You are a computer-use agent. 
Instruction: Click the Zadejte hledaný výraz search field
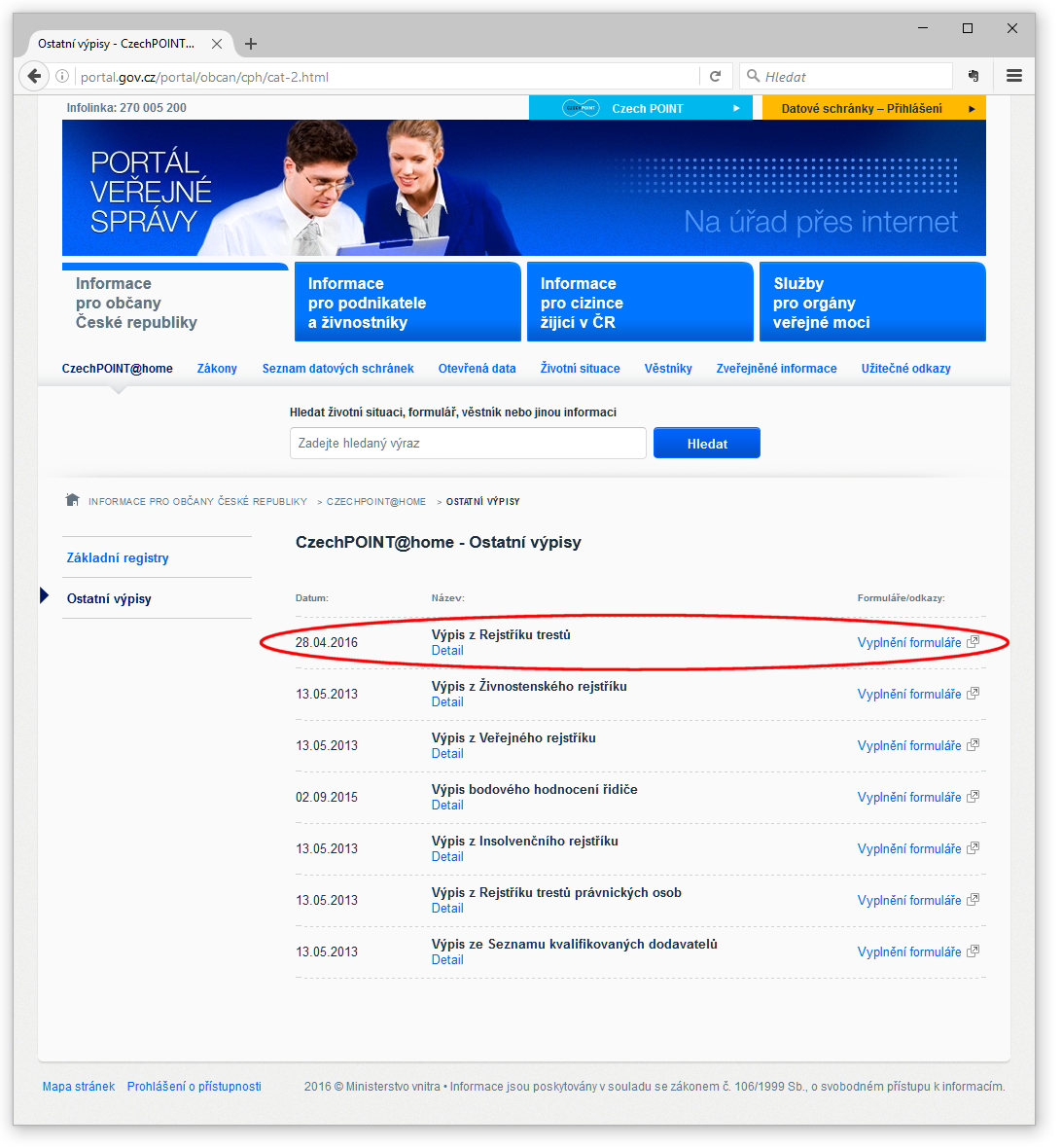coord(468,443)
